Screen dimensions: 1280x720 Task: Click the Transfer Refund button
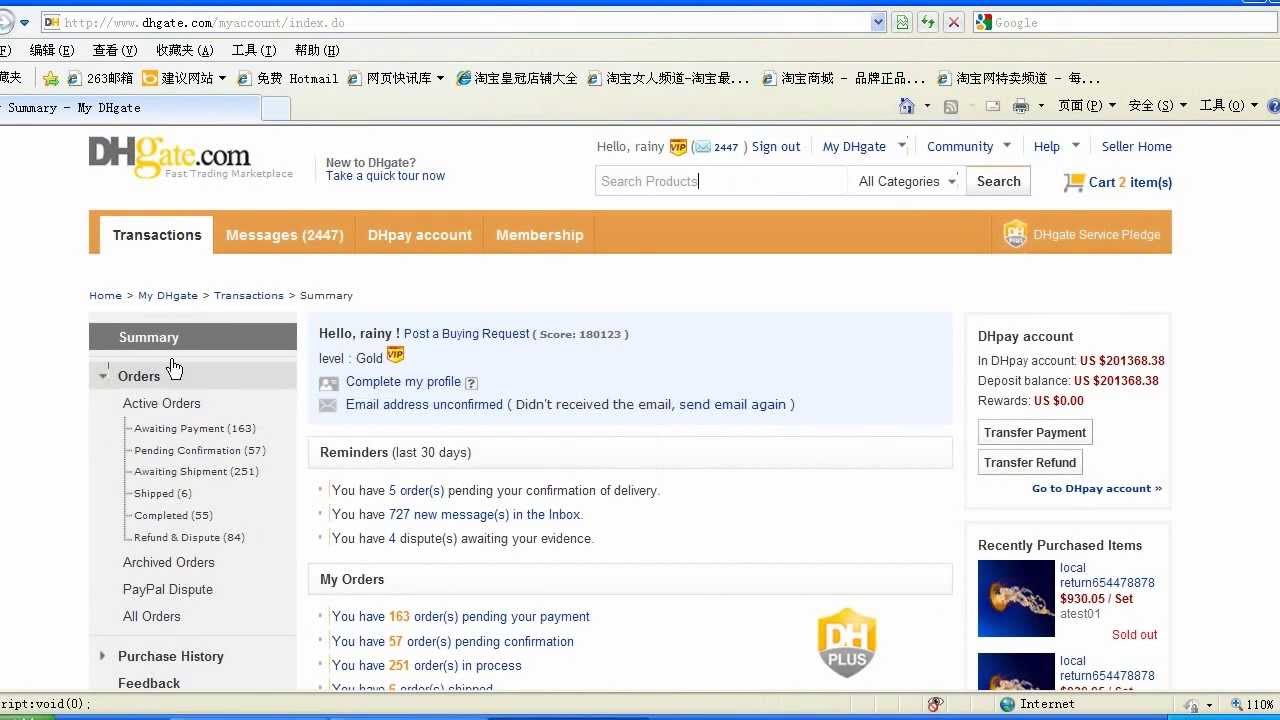[x=1030, y=462]
